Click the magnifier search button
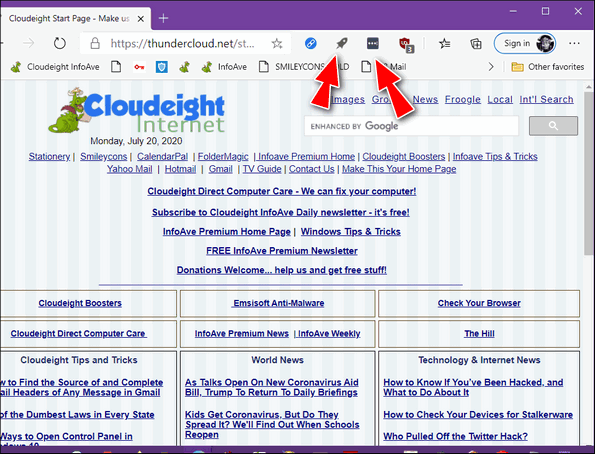This screenshot has width=595, height=454. tap(553, 126)
